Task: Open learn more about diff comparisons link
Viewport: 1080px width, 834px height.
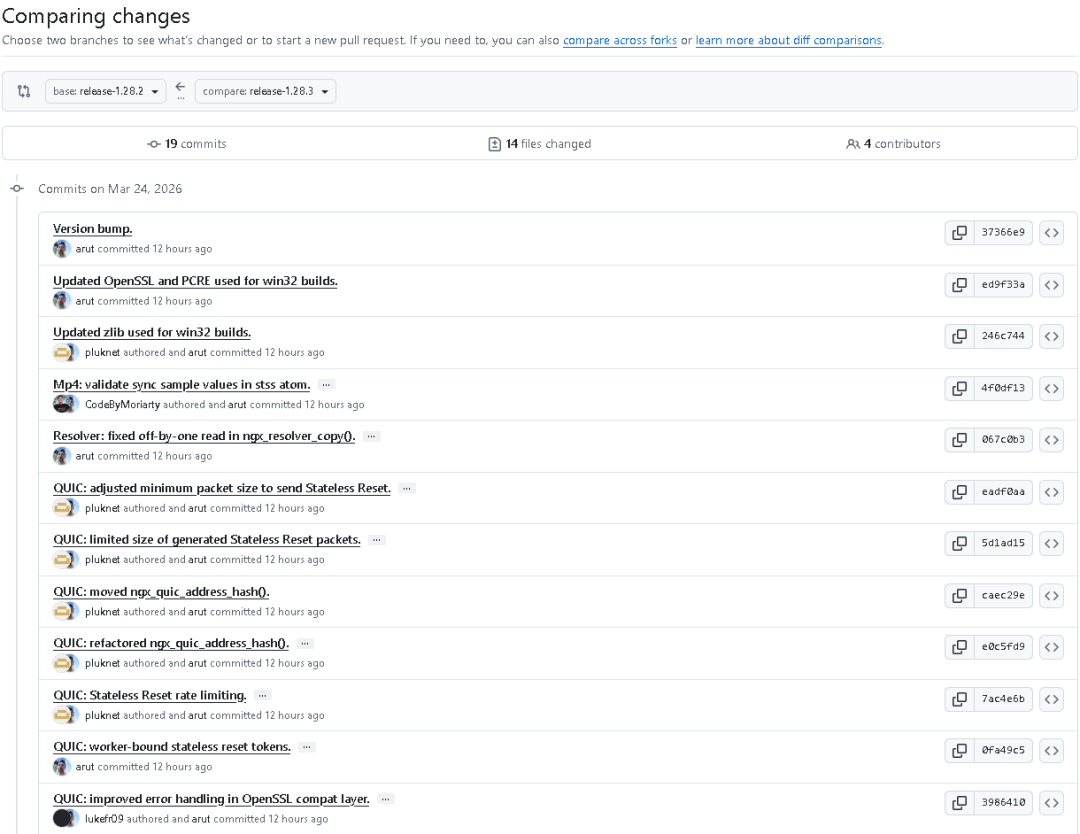Action: [789, 41]
